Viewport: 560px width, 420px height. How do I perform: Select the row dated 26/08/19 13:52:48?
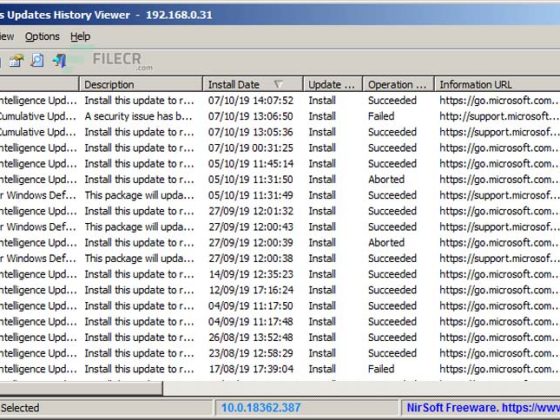280,337
